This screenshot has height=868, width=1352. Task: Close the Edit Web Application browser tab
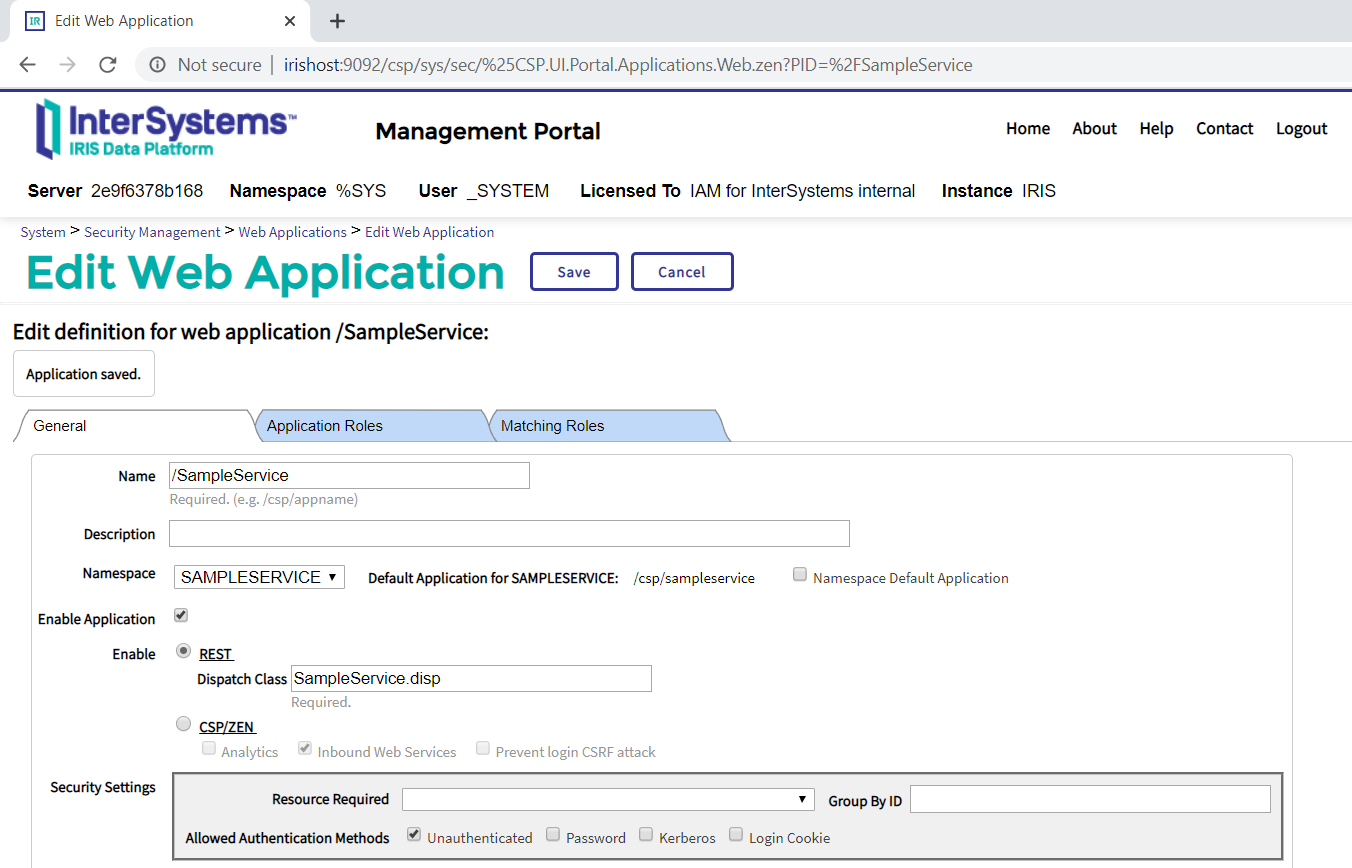pyautogui.click(x=290, y=21)
